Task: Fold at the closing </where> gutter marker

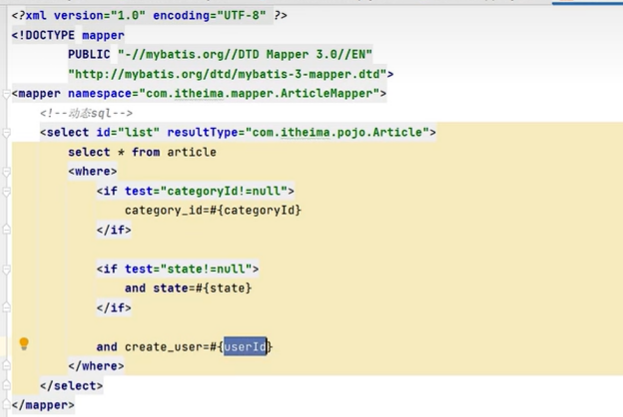Action: click(6, 365)
